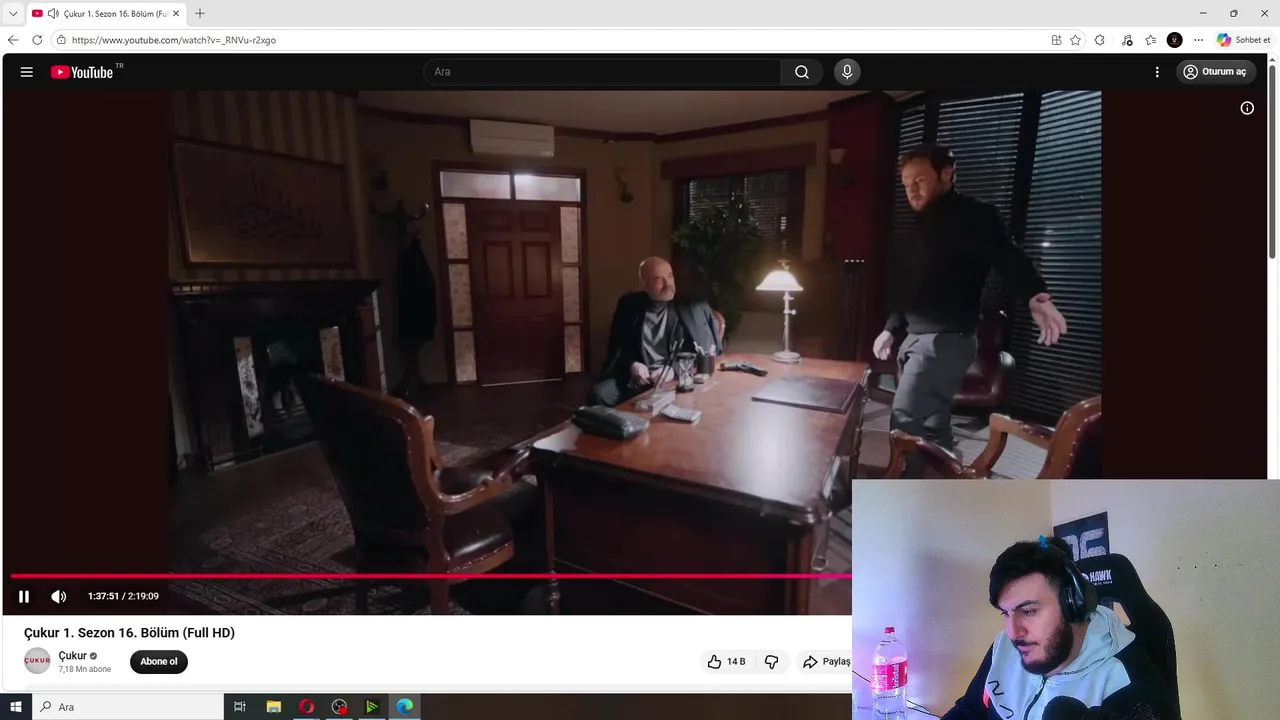Reload the page with refresh icon

[37, 40]
